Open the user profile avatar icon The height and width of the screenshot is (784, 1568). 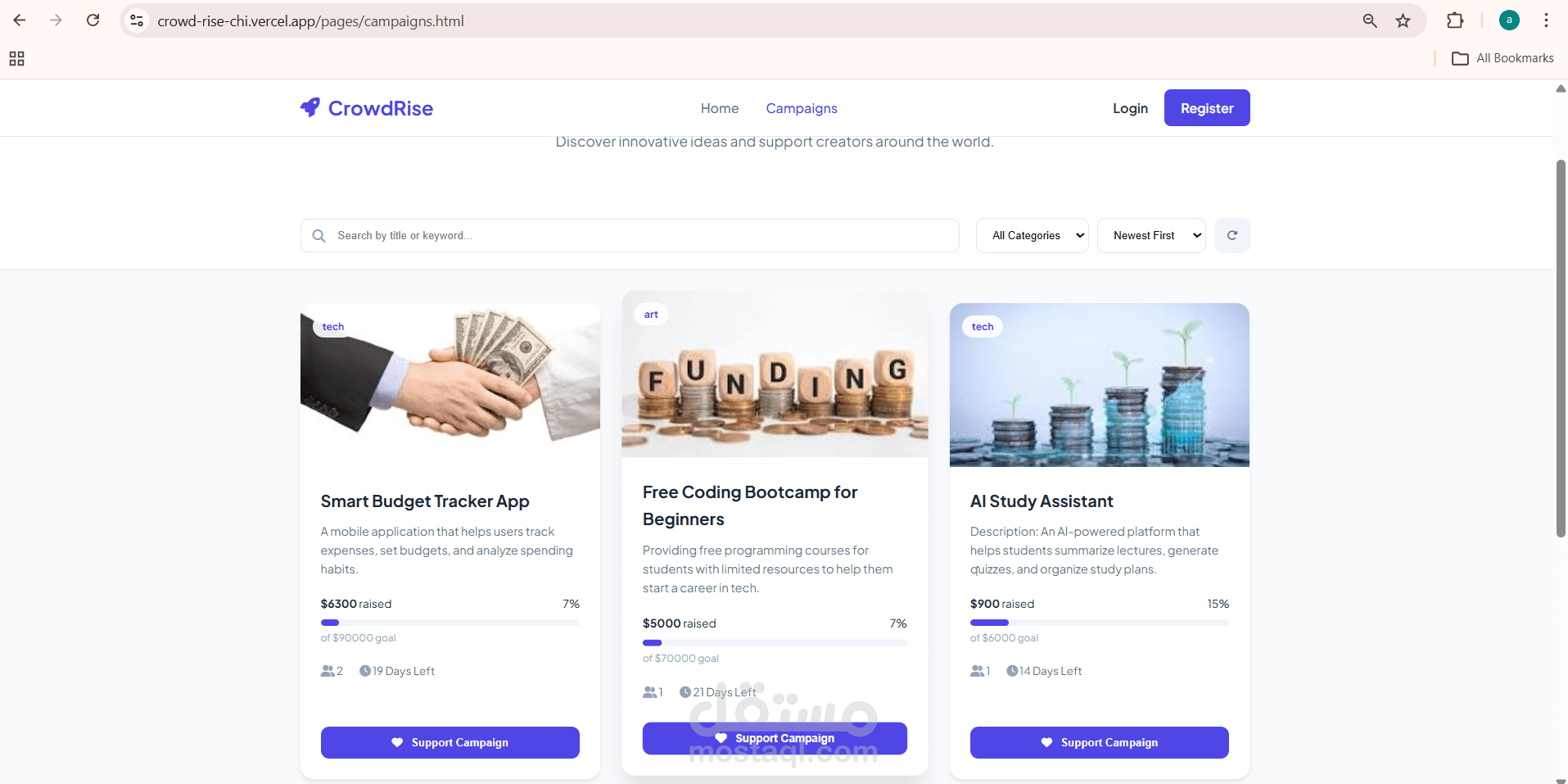[x=1509, y=20]
